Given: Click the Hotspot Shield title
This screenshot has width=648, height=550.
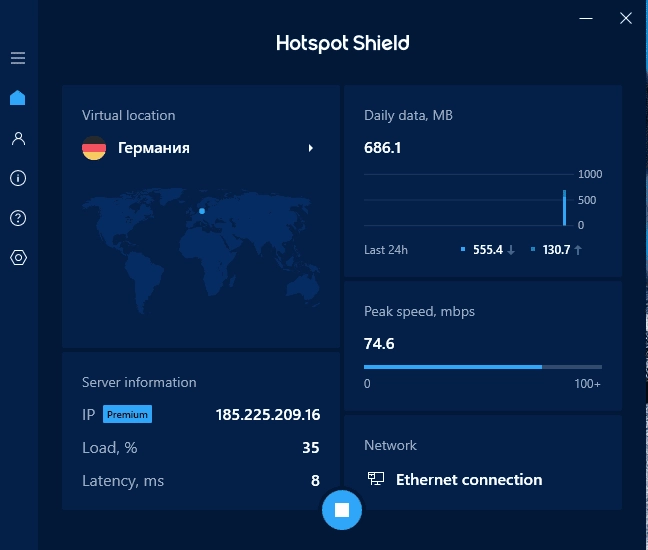Looking at the screenshot, I should tap(343, 43).
